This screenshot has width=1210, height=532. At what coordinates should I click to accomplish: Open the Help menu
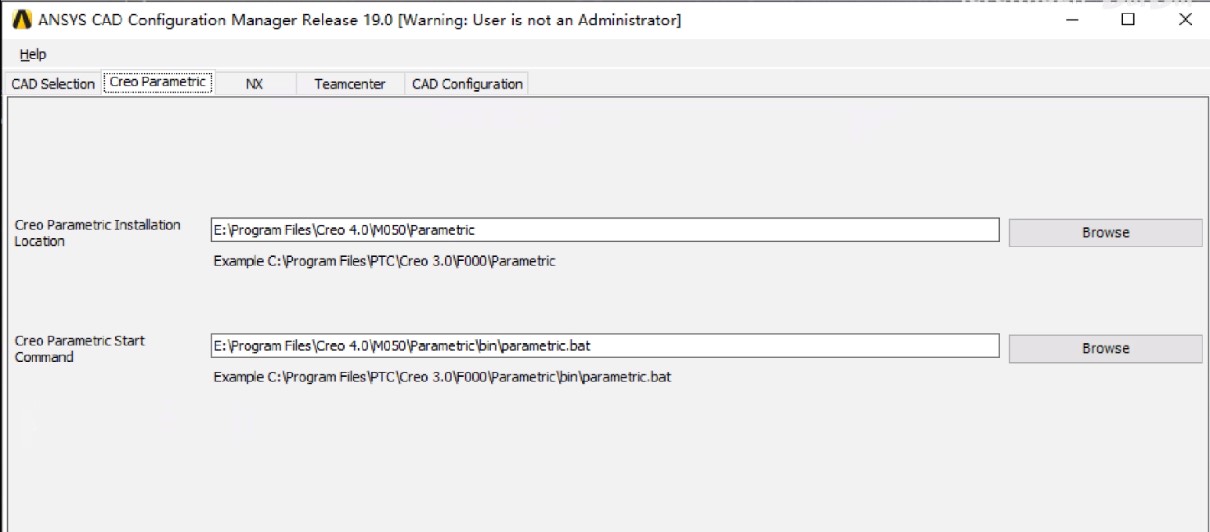coord(33,54)
